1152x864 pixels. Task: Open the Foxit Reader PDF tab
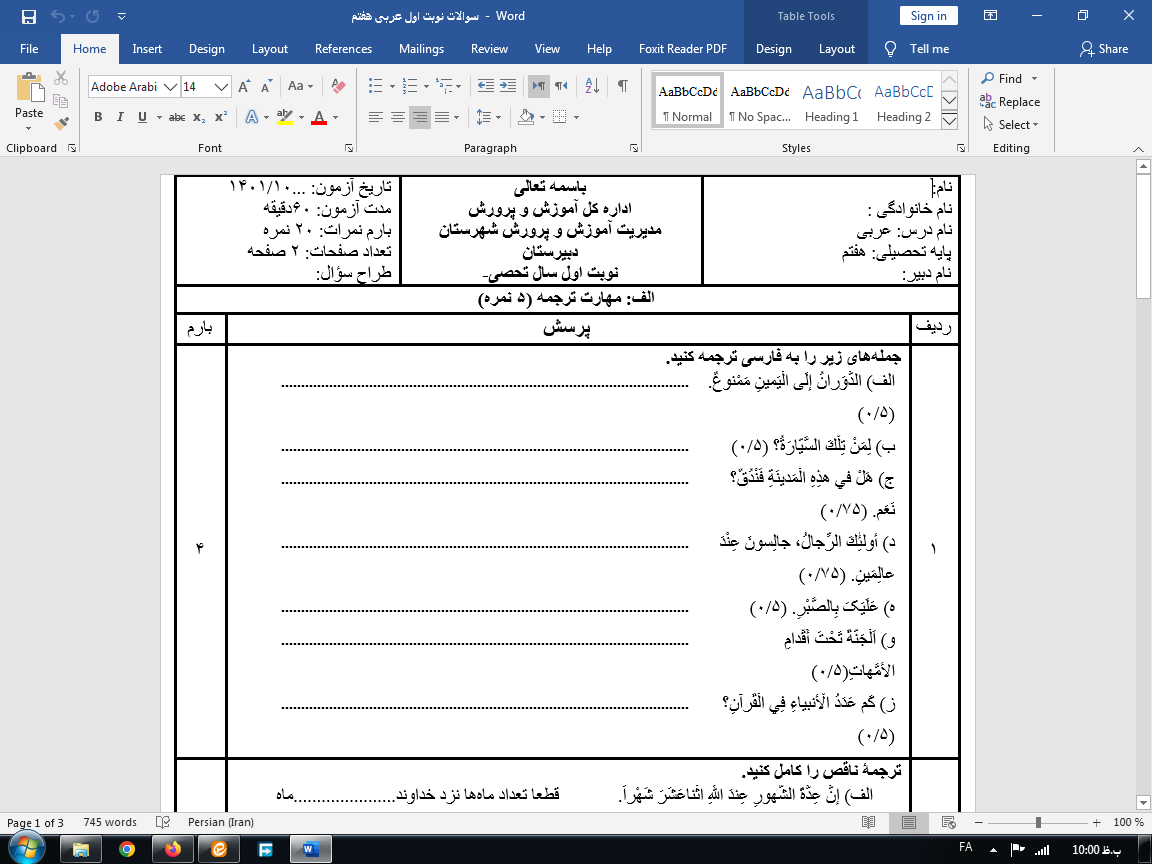point(683,48)
